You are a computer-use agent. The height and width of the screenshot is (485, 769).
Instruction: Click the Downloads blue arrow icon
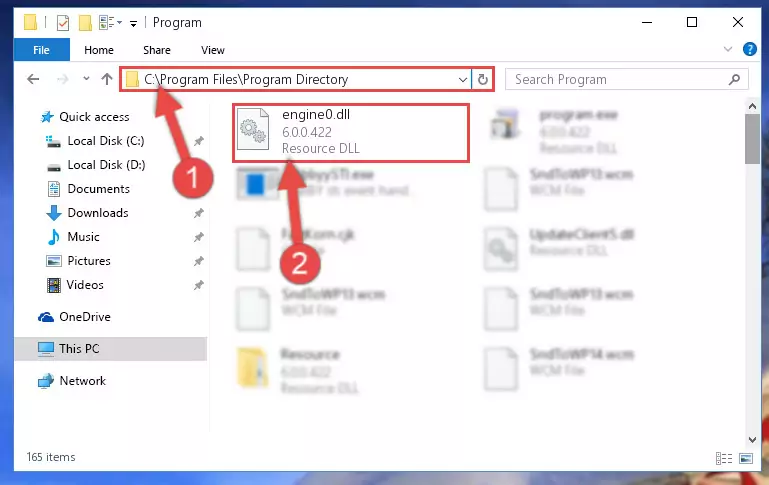(x=54, y=213)
